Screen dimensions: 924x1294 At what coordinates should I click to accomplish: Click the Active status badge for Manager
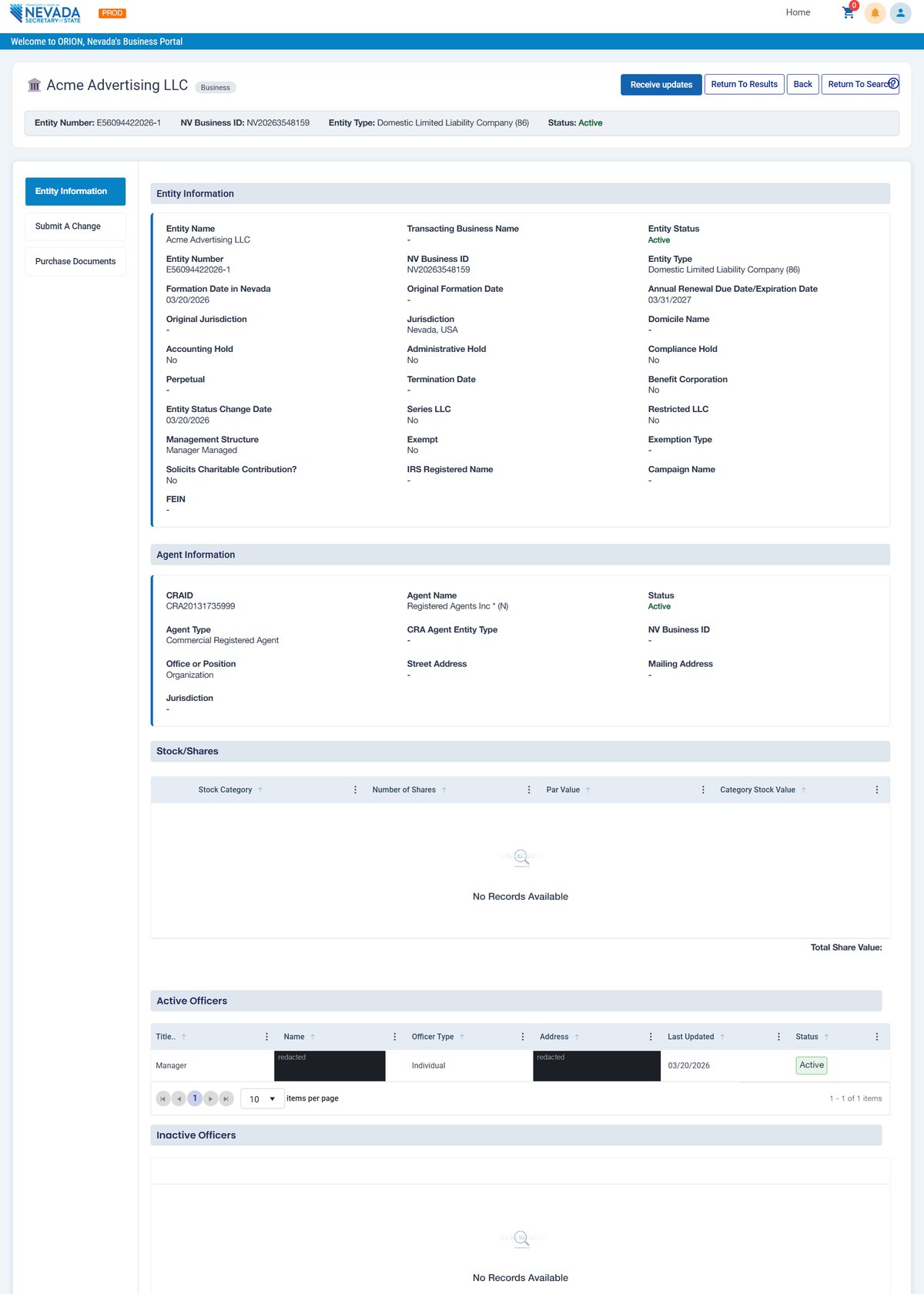812,1065
